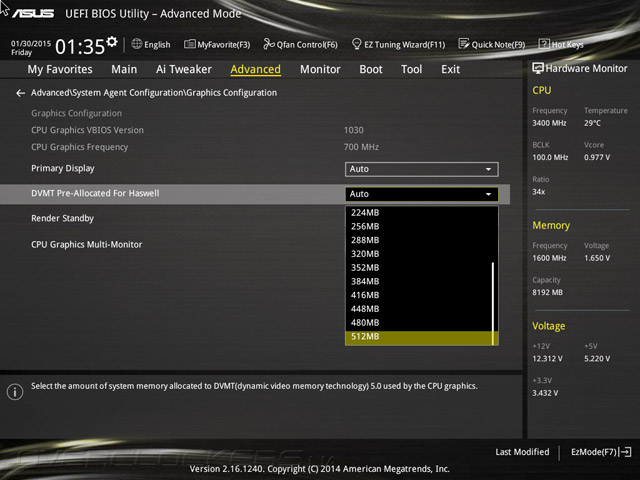Click the English language button
Image resolution: width=640 pixels, height=480 pixels.
(x=151, y=44)
